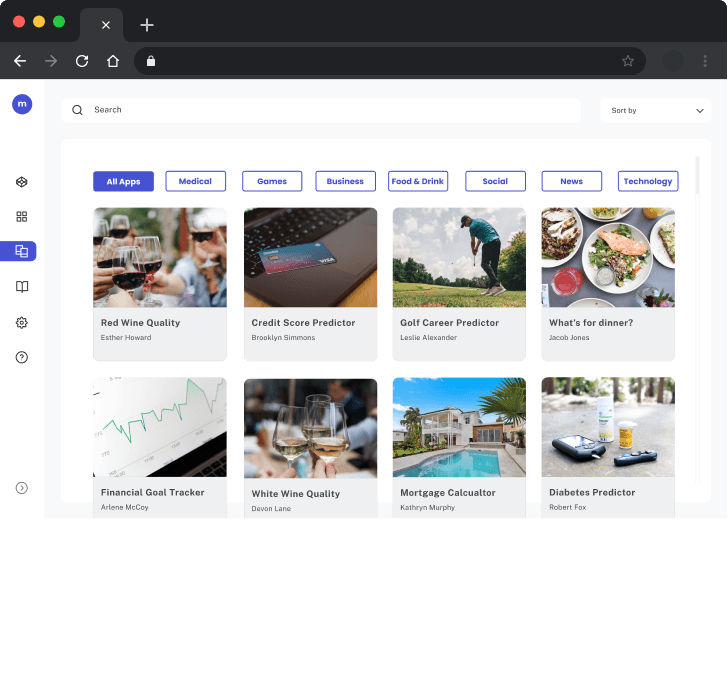
Task: Click author name Arlene McCoy
Action: point(124,507)
